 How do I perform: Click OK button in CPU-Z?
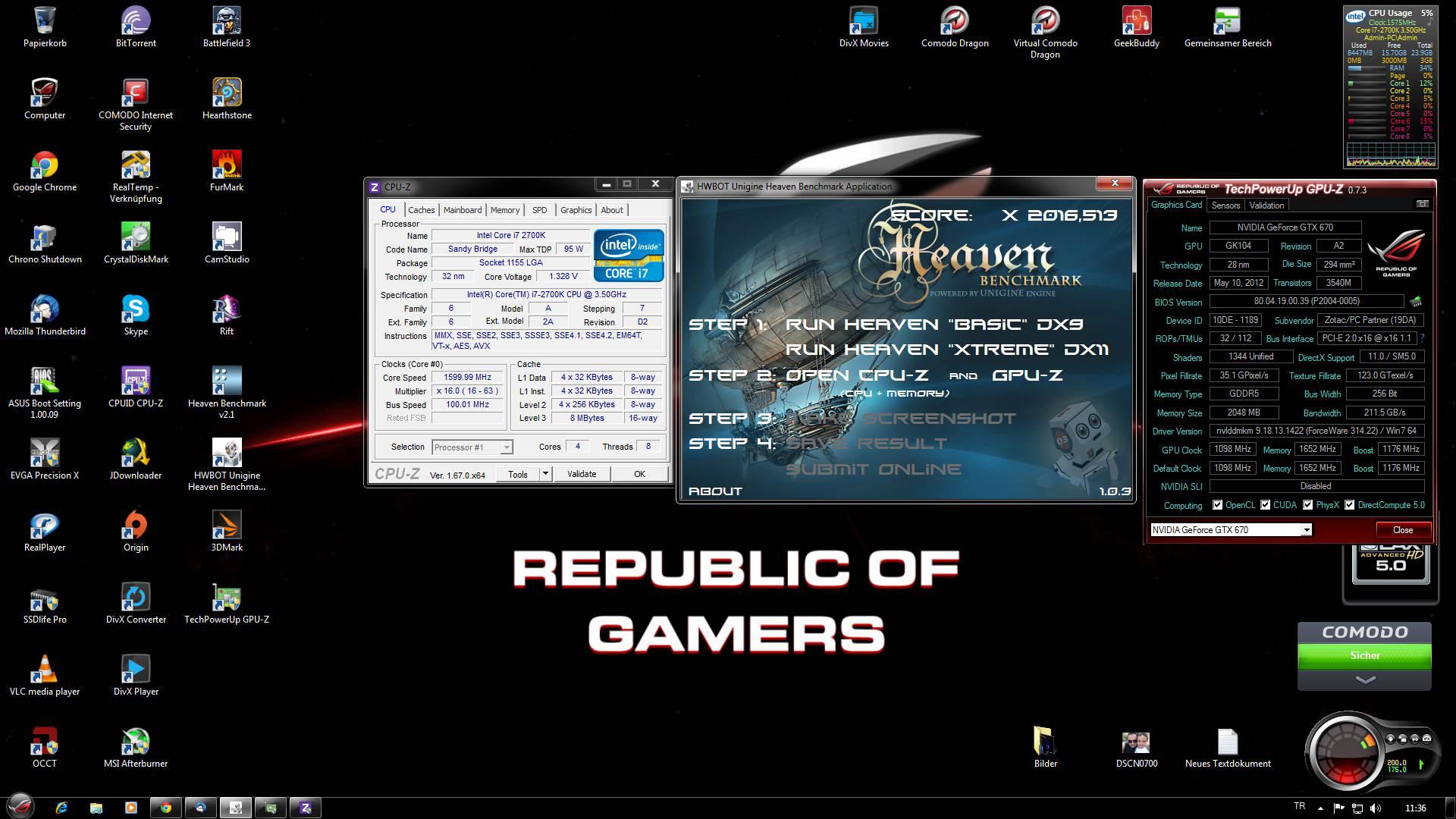click(x=639, y=474)
